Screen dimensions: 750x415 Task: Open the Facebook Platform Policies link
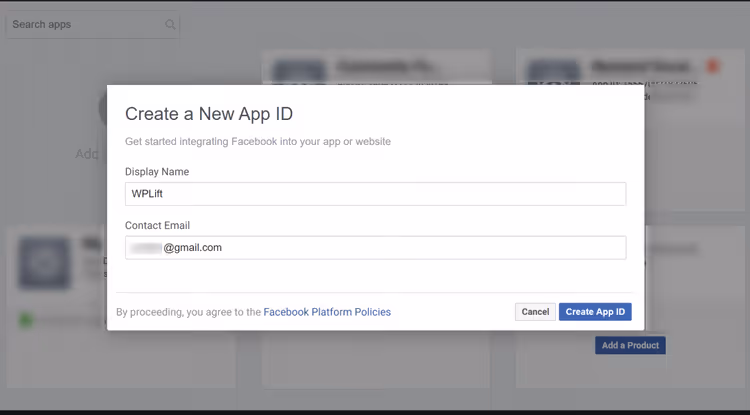coord(327,312)
